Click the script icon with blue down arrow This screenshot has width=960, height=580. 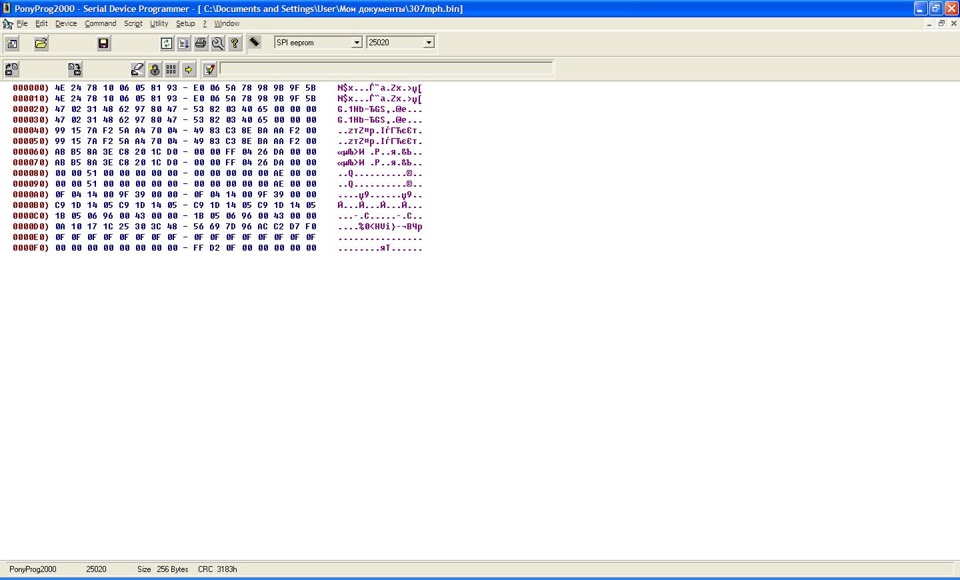[184, 43]
